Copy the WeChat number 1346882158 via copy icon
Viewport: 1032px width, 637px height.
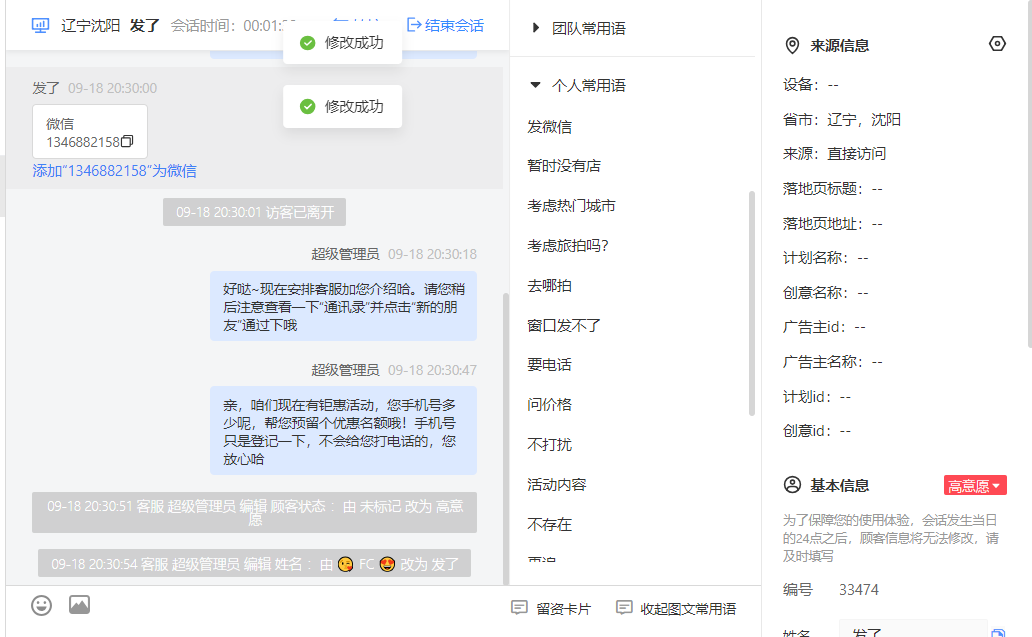click(x=127, y=141)
